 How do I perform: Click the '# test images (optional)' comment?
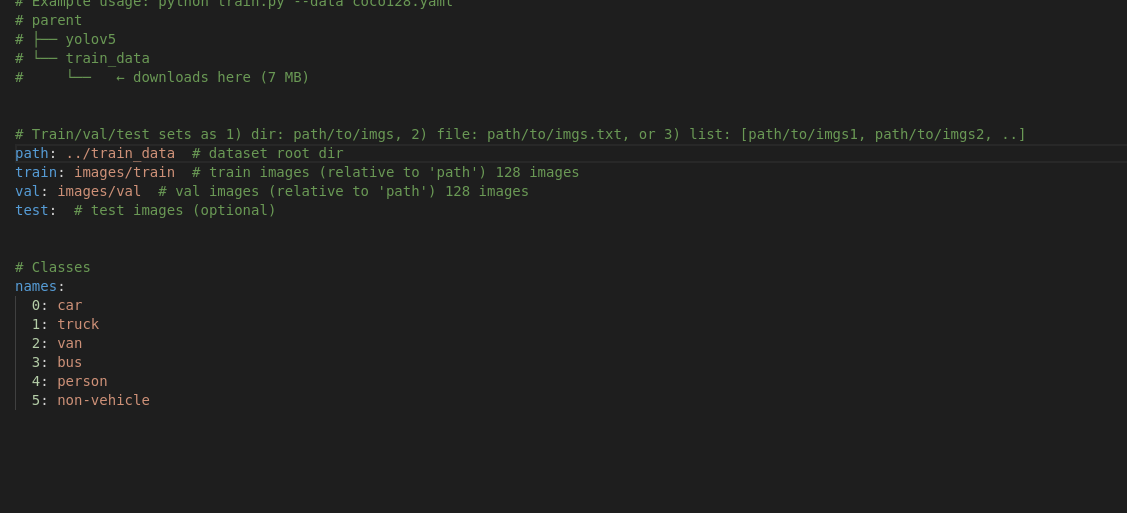coord(175,210)
